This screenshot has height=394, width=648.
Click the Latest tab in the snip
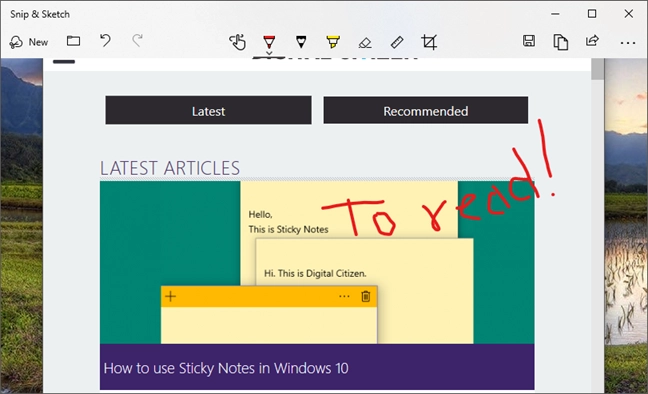point(208,110)
